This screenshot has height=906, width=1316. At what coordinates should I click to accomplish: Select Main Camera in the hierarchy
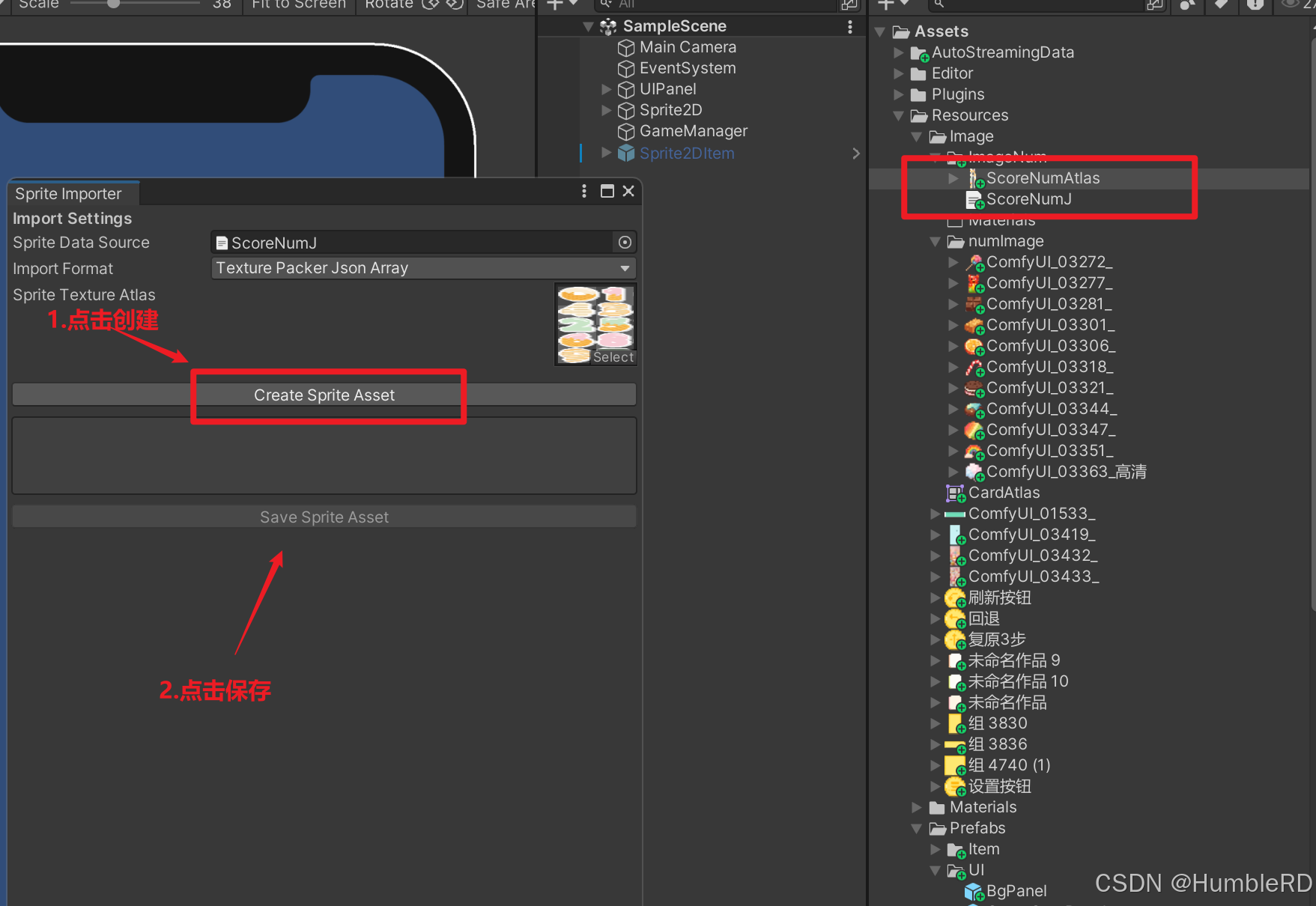(688, 47)
